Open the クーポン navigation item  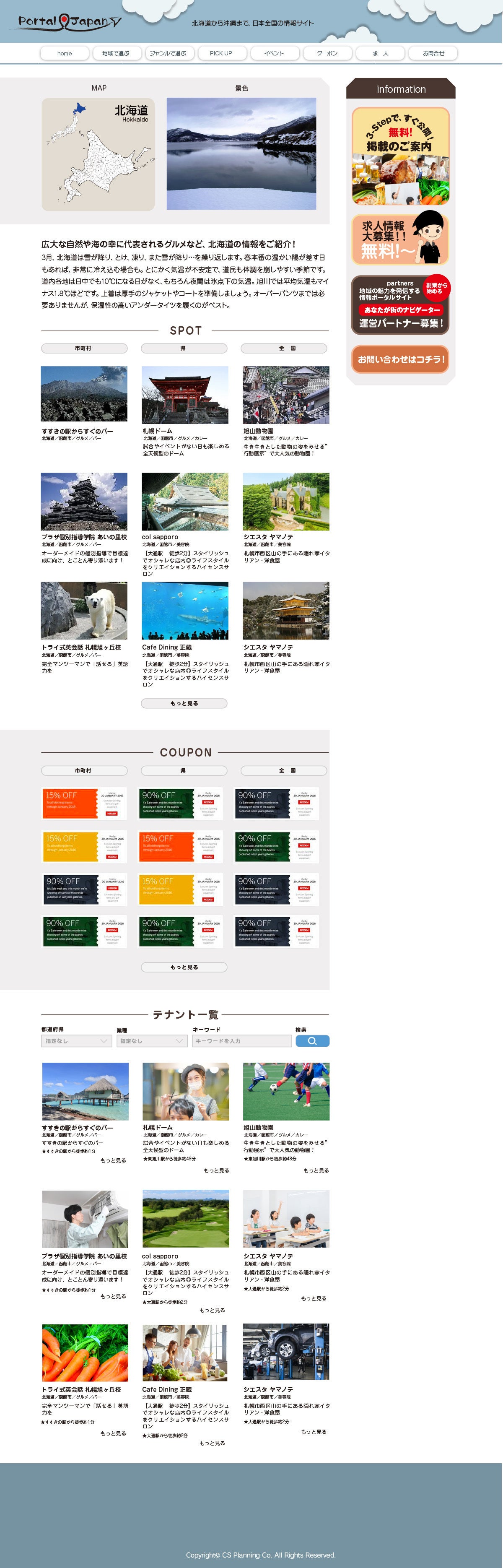click(x=327, y=54)
